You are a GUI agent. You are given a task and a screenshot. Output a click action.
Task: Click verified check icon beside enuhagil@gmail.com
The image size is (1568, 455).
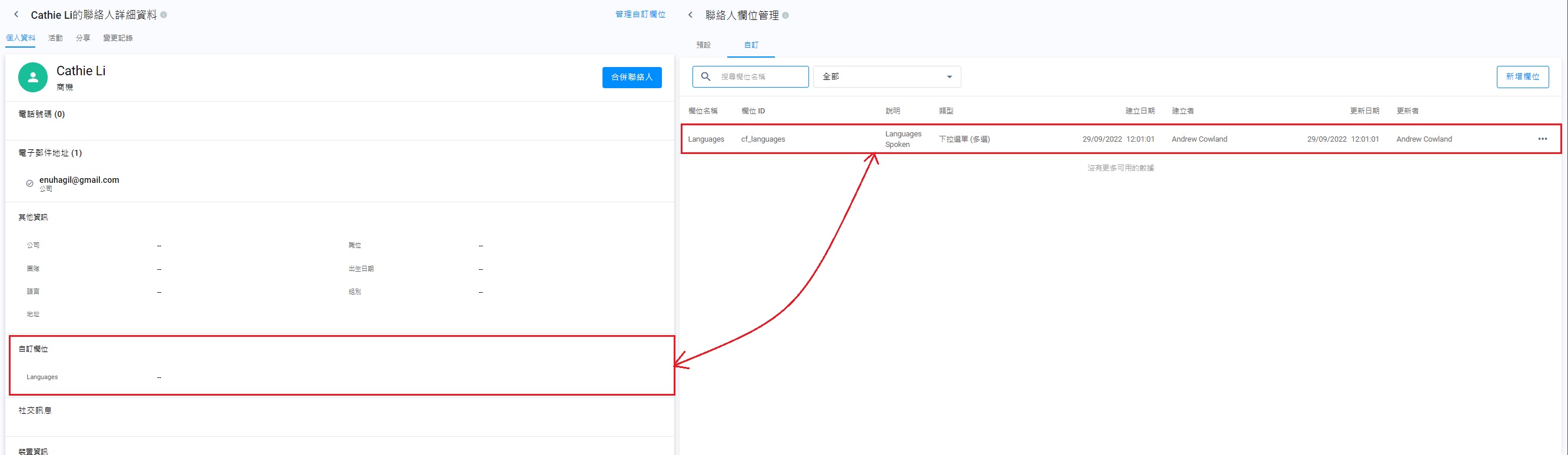pyautogui.click(x=29, y=183)
